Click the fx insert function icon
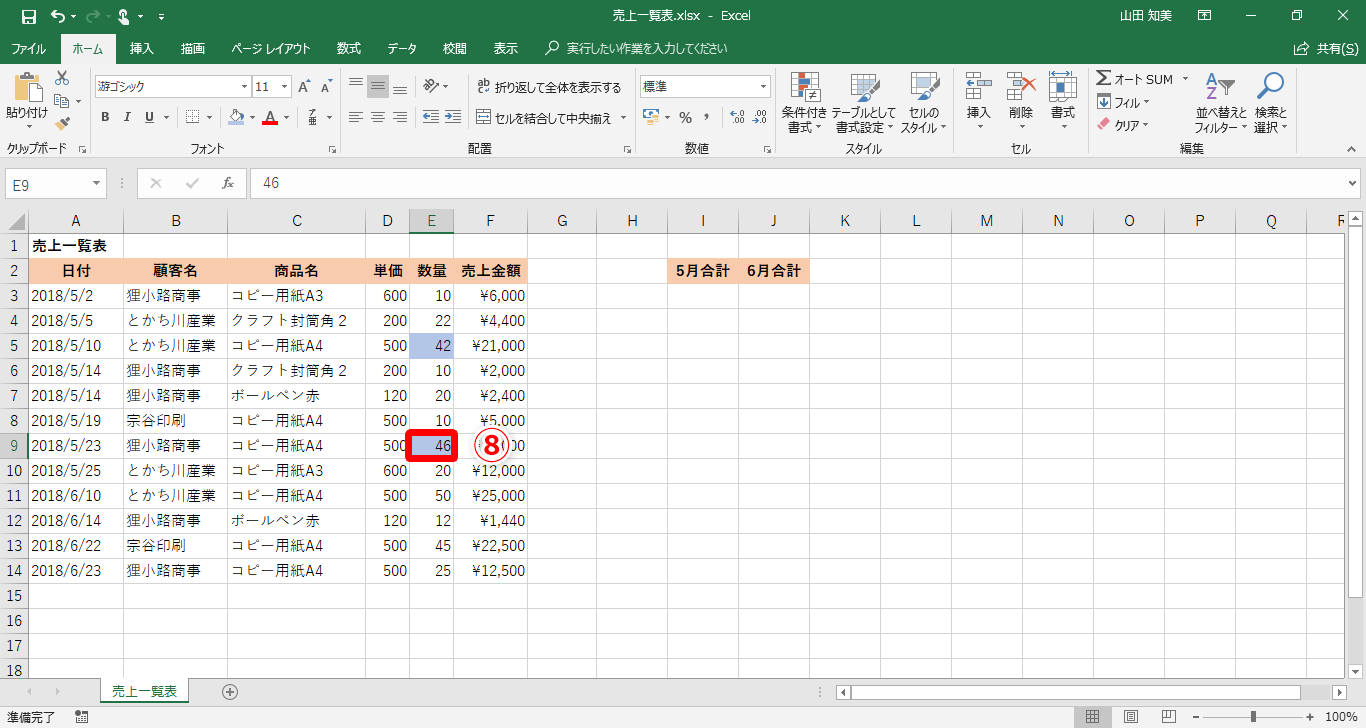This screenshot has width=1366, height=728. point(228,183)
